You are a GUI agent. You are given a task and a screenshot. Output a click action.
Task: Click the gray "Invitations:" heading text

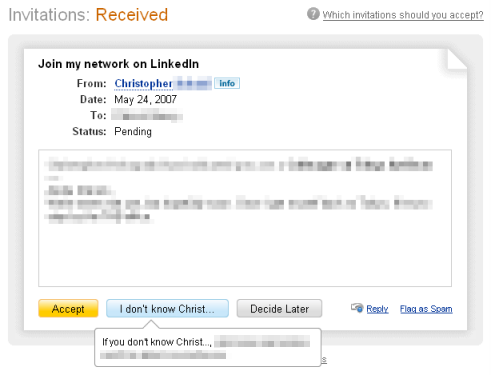(49, 15)
